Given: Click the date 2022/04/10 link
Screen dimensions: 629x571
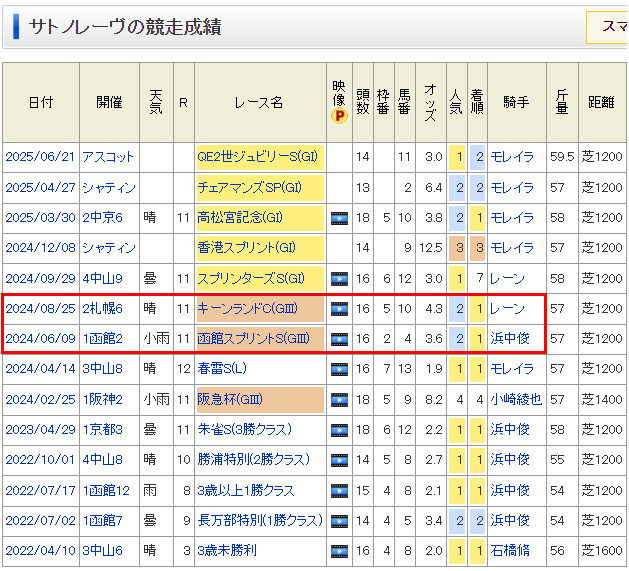Looking at the screenshot, I should click(40, 550).
